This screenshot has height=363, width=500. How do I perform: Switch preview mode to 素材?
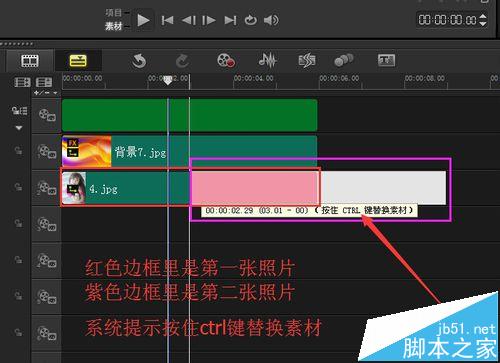tap(114, 26)
